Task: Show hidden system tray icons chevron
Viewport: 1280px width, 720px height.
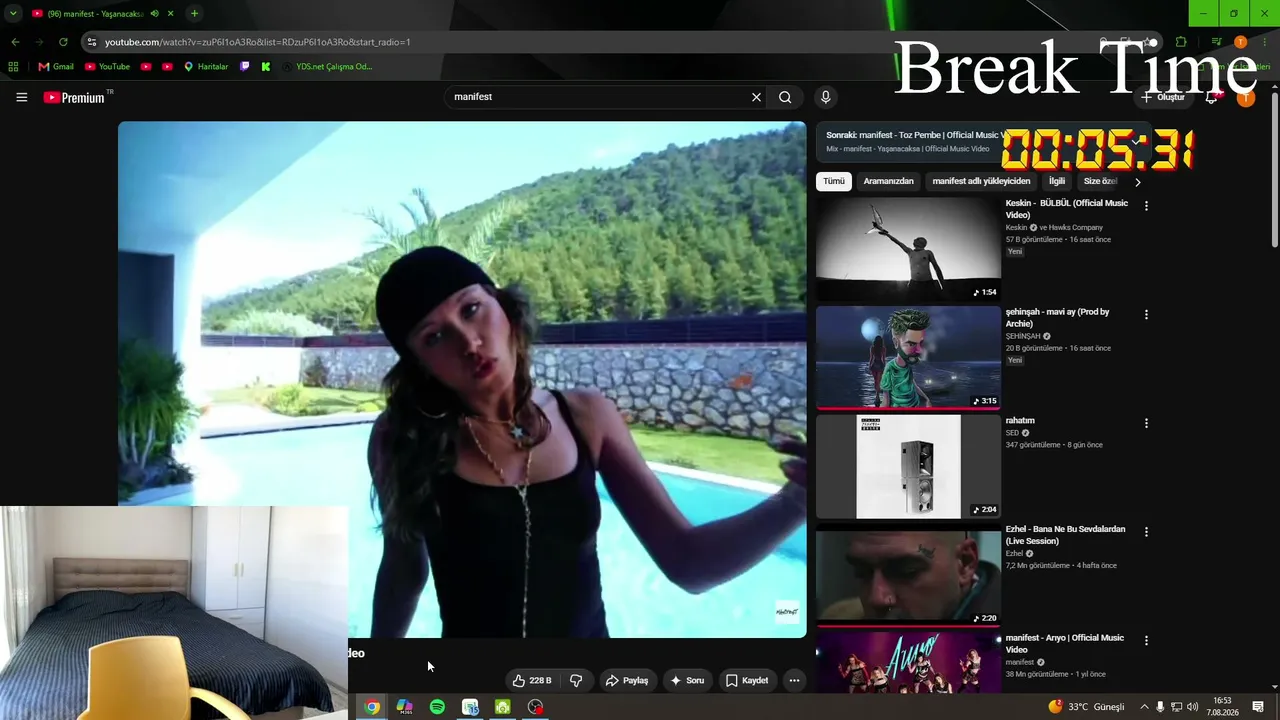Action: pos(1144,707)
